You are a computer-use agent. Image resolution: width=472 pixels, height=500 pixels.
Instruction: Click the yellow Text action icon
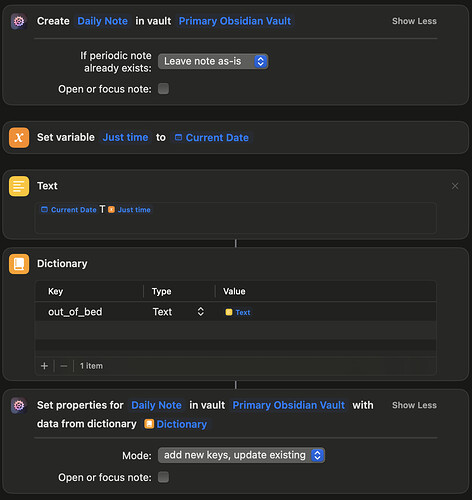click(19, 186)
